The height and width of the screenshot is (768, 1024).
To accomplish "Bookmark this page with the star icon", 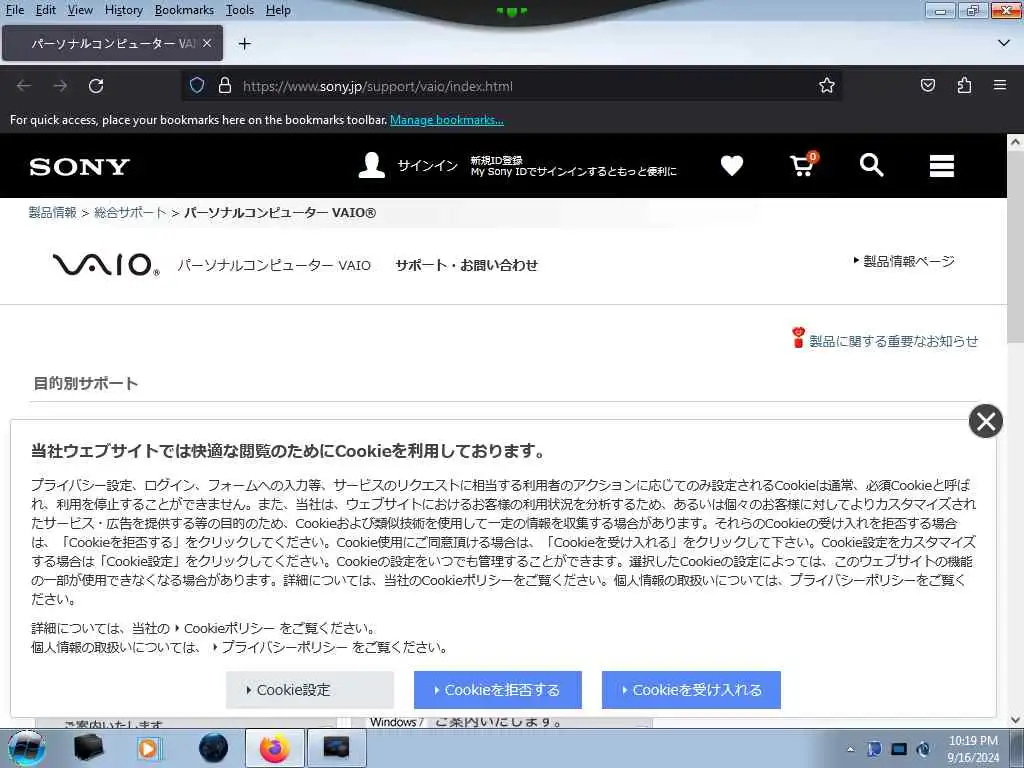I will [827, 86].
